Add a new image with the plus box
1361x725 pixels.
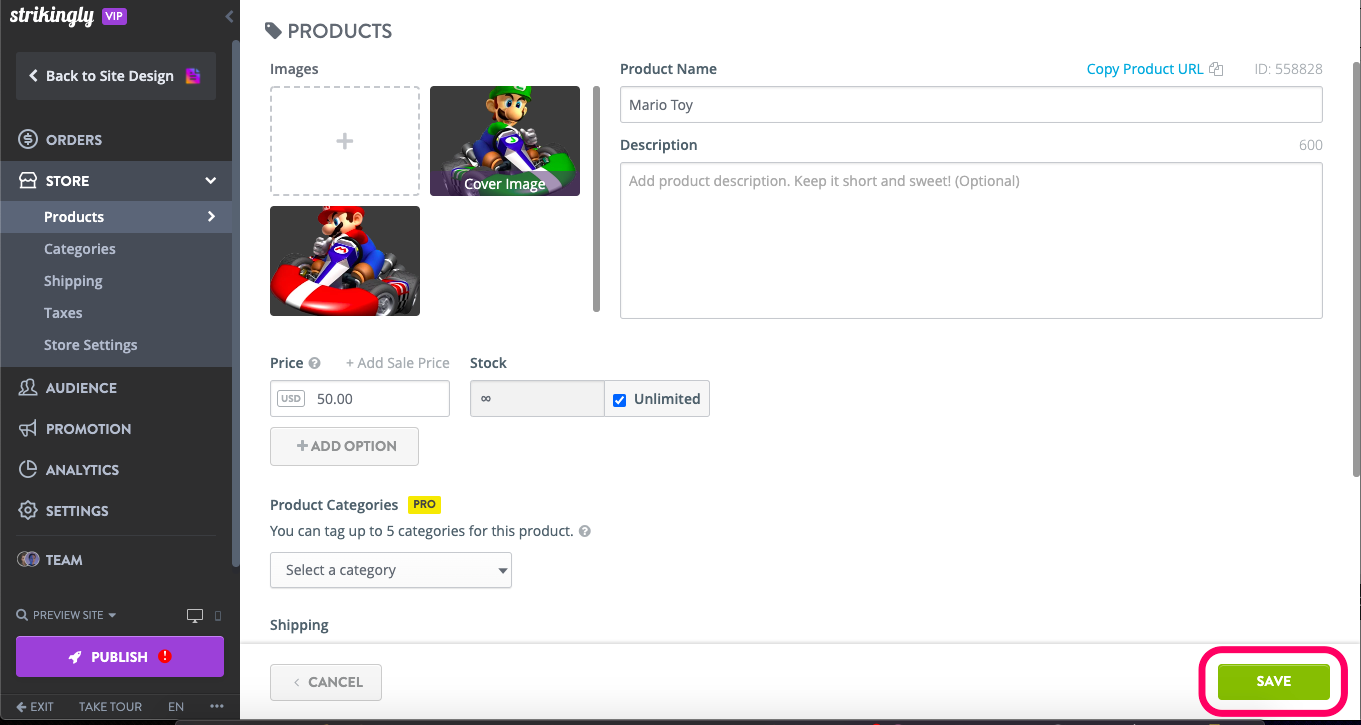(345, 141)
